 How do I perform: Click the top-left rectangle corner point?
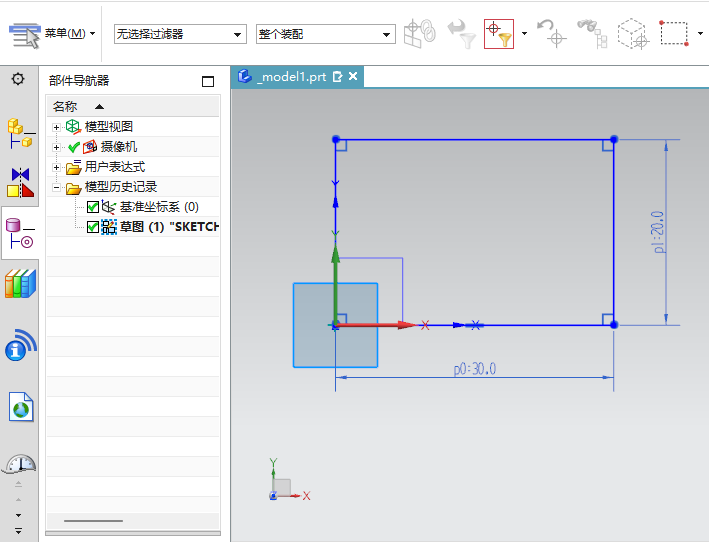click(x=336, y=139)
